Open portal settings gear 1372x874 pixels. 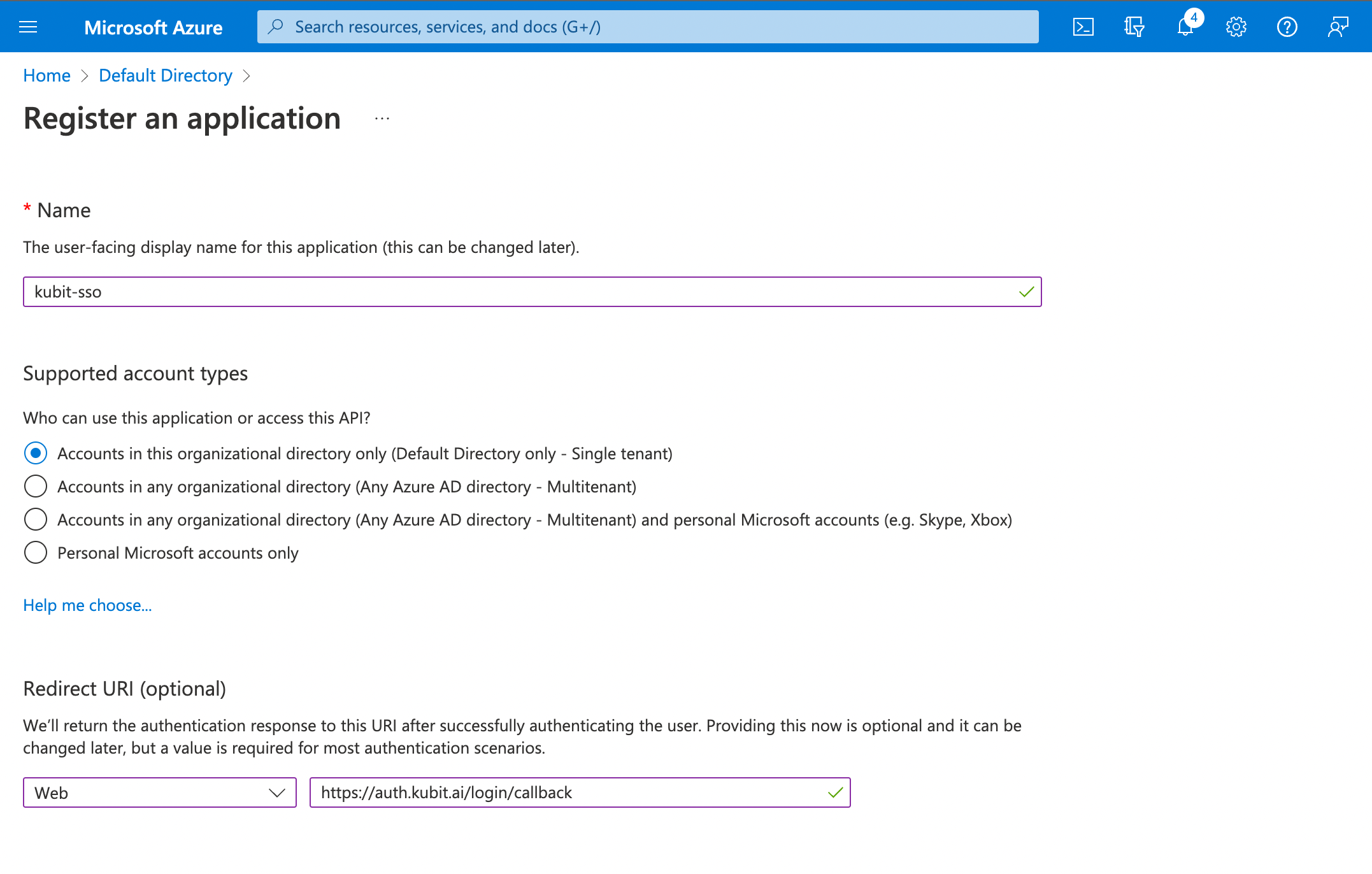[1236, 27]
